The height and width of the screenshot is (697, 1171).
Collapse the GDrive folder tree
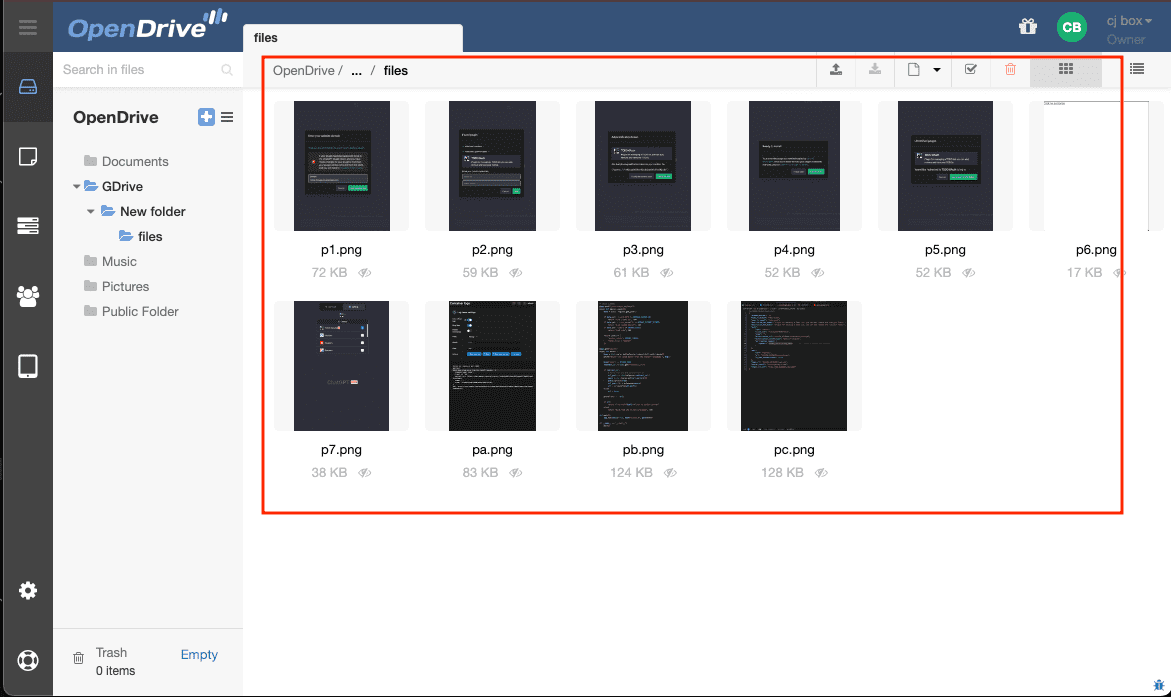pos(76,186)
